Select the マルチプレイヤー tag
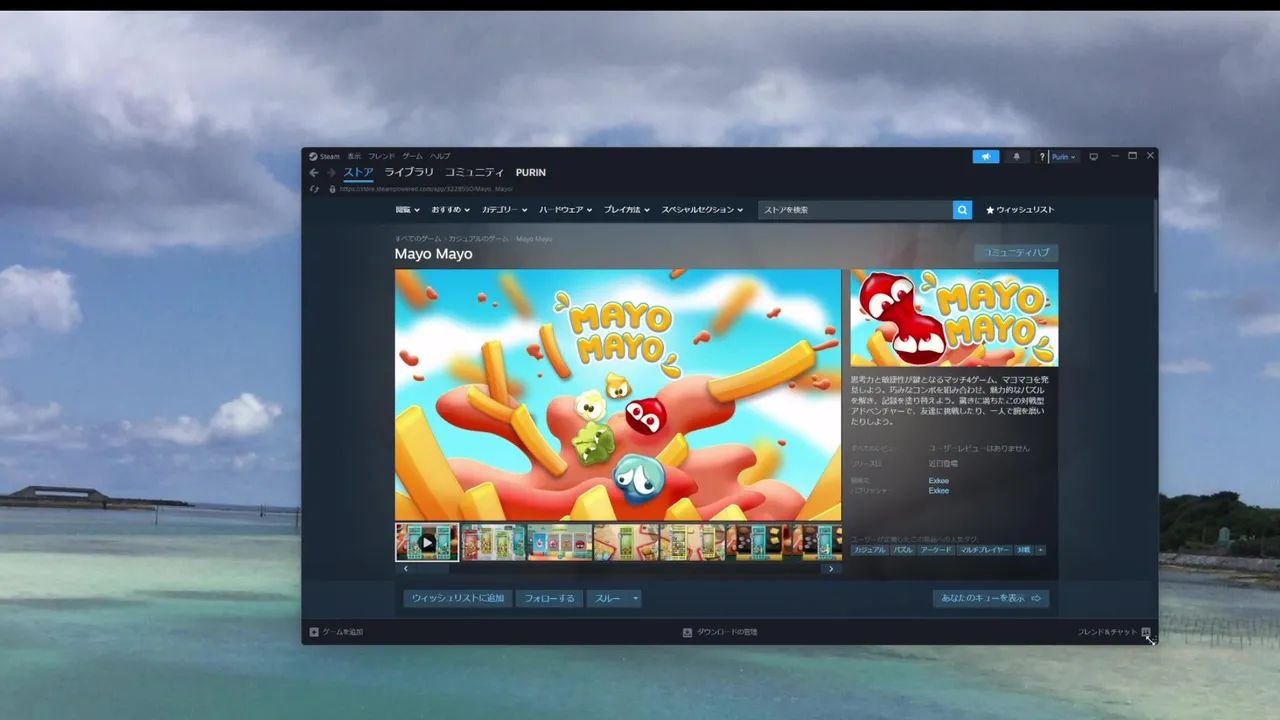 click(985, 550)
